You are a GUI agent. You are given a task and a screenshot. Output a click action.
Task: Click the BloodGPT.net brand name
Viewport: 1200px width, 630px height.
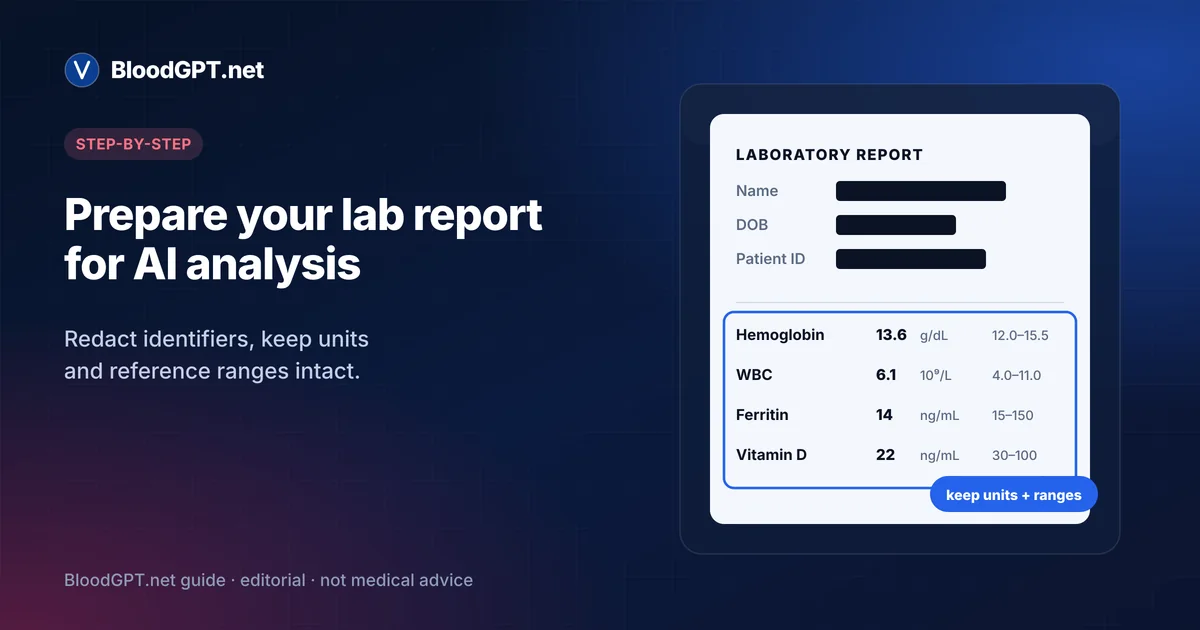pyautogui.click(x=188, y=70)
